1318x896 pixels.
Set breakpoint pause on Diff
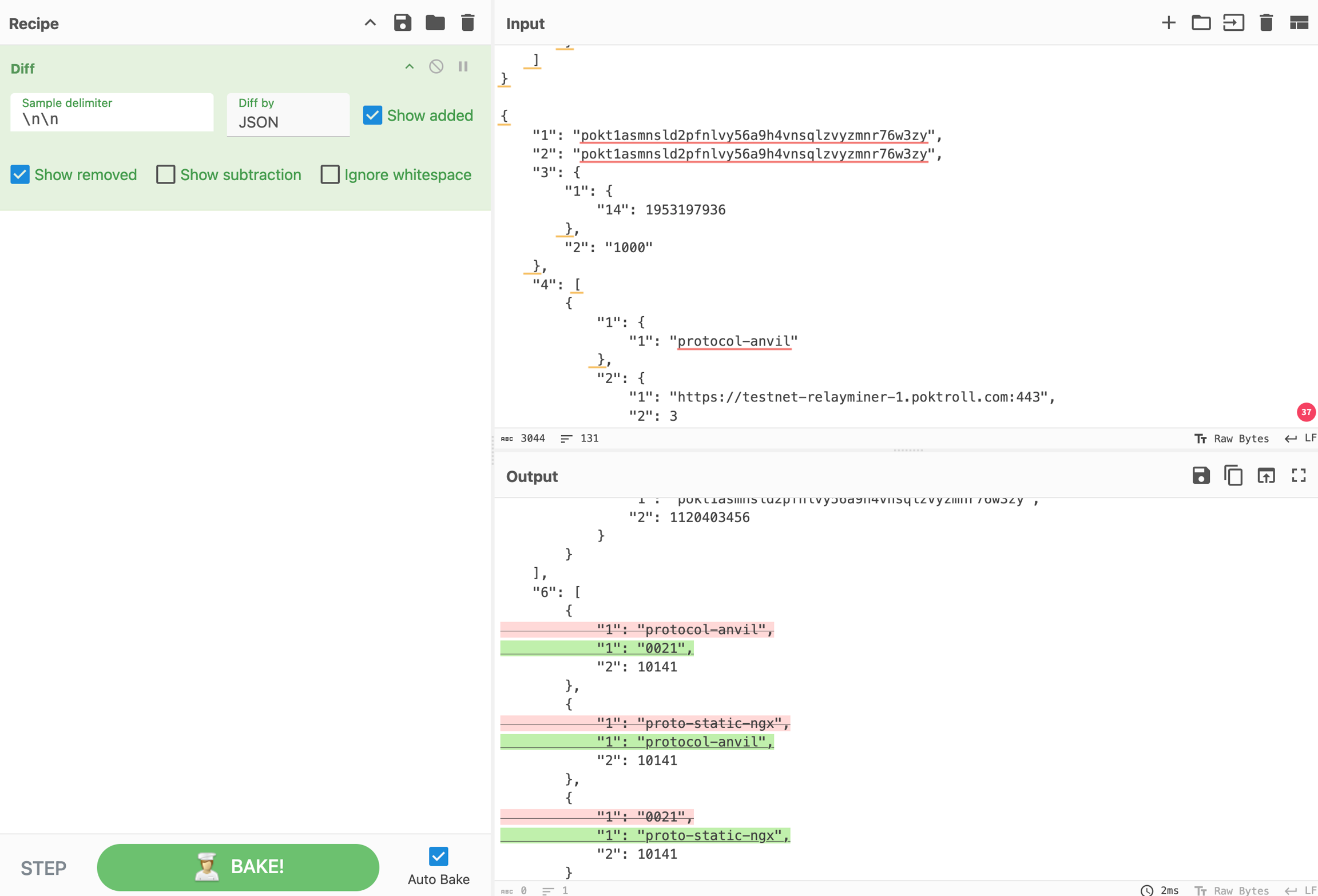click(x=463, y=67)
